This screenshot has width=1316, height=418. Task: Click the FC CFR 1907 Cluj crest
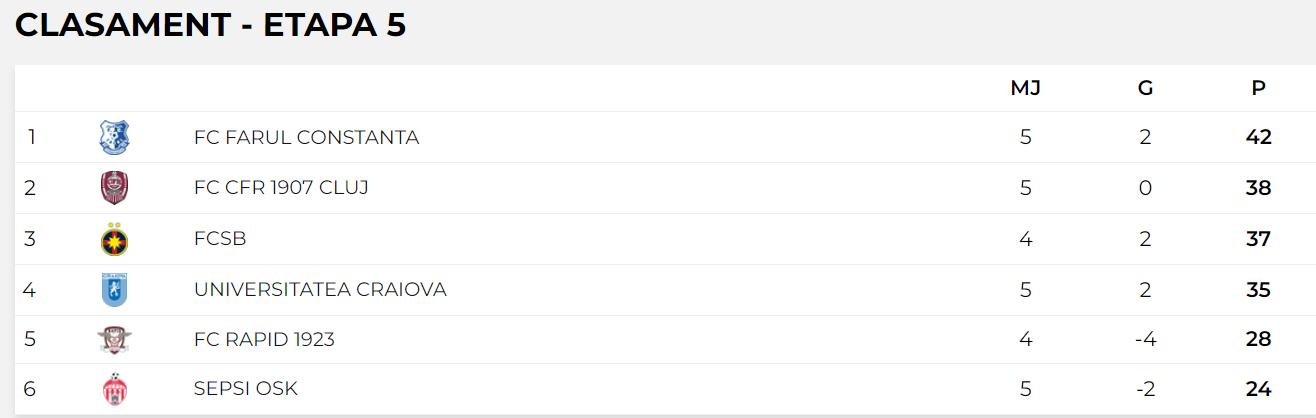[x=114, y=188]
